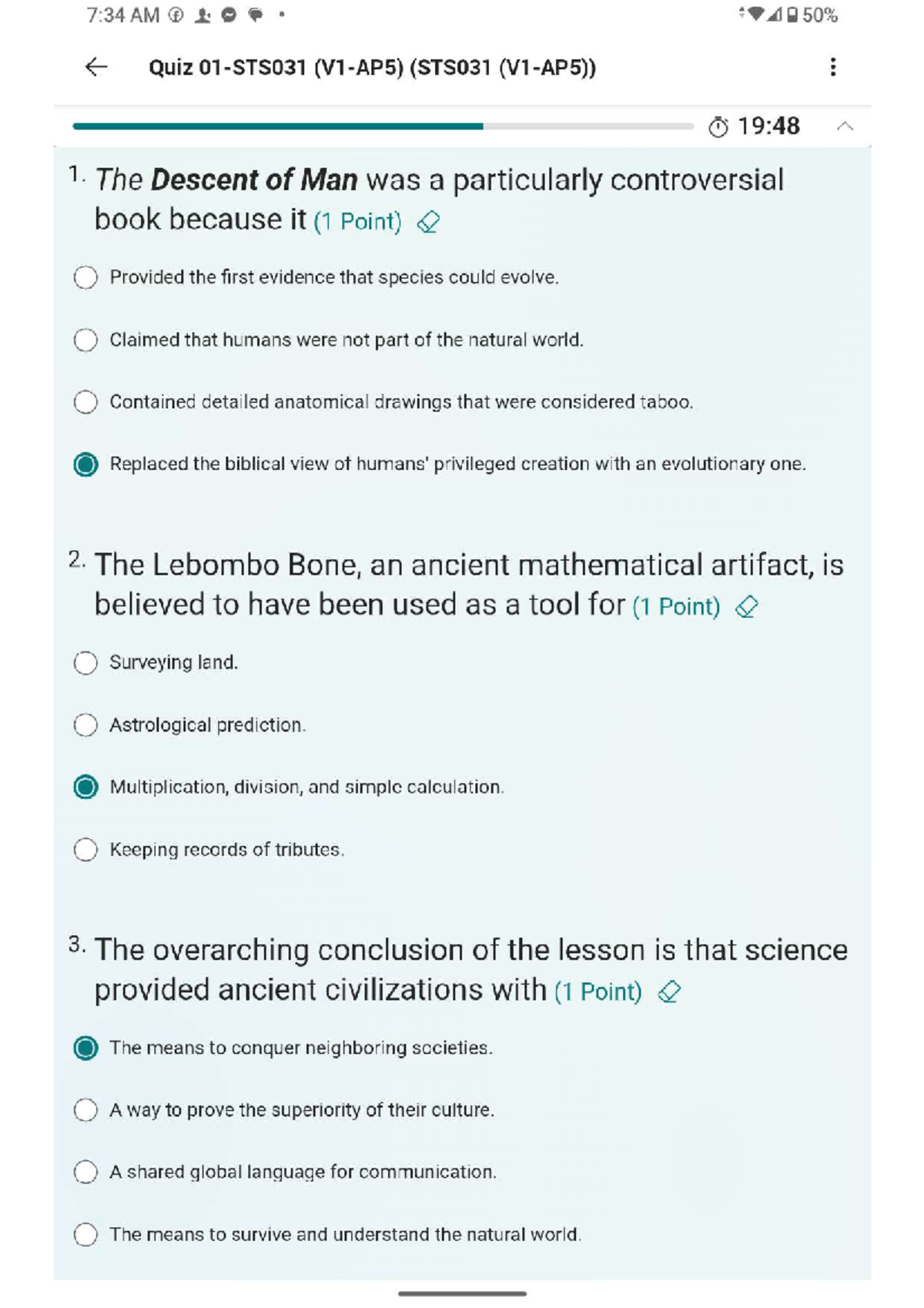Select "Provided the first evidence" option
924x1308 pixels.
85,277
